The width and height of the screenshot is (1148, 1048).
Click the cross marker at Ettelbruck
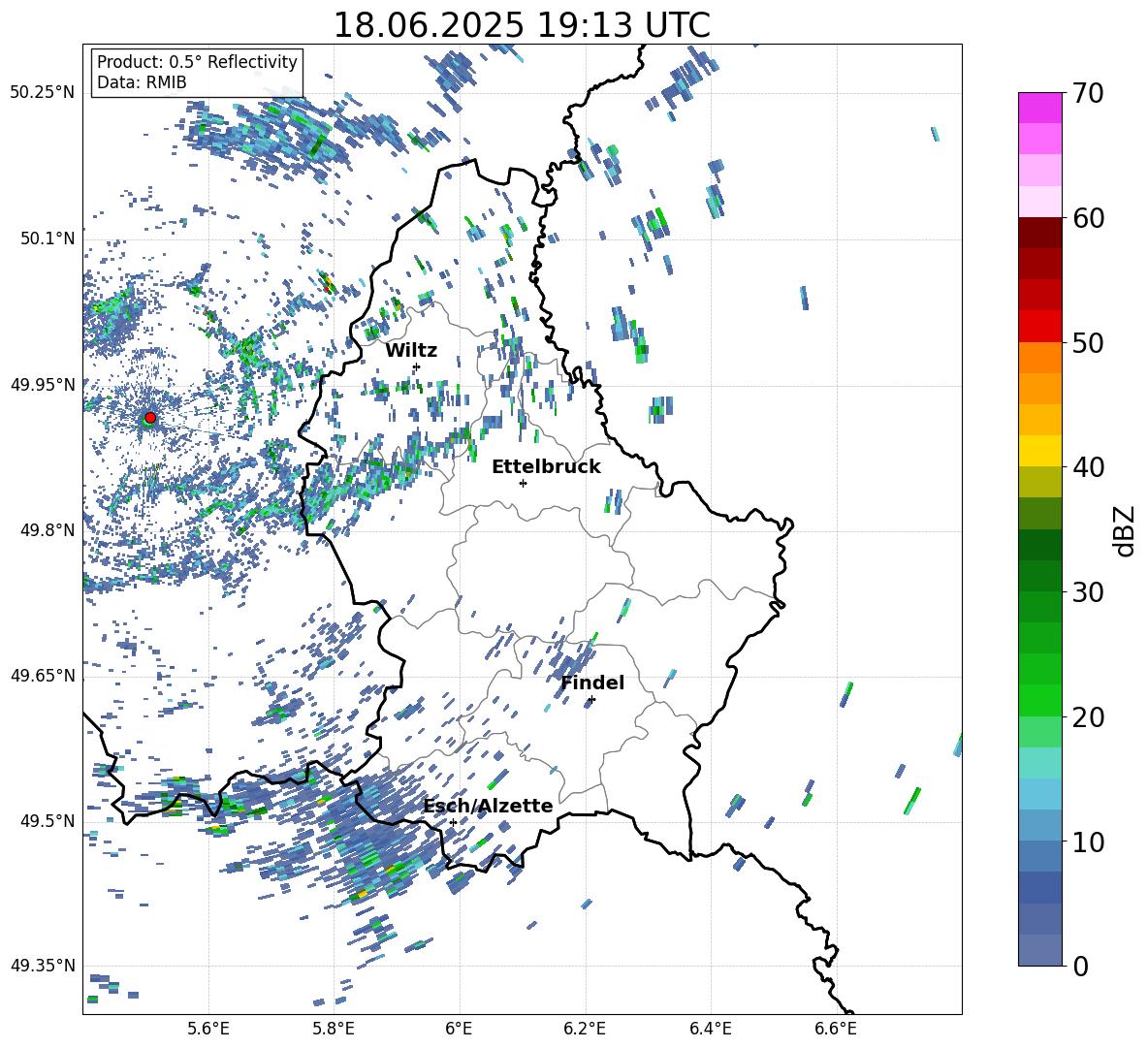(523, 483)
